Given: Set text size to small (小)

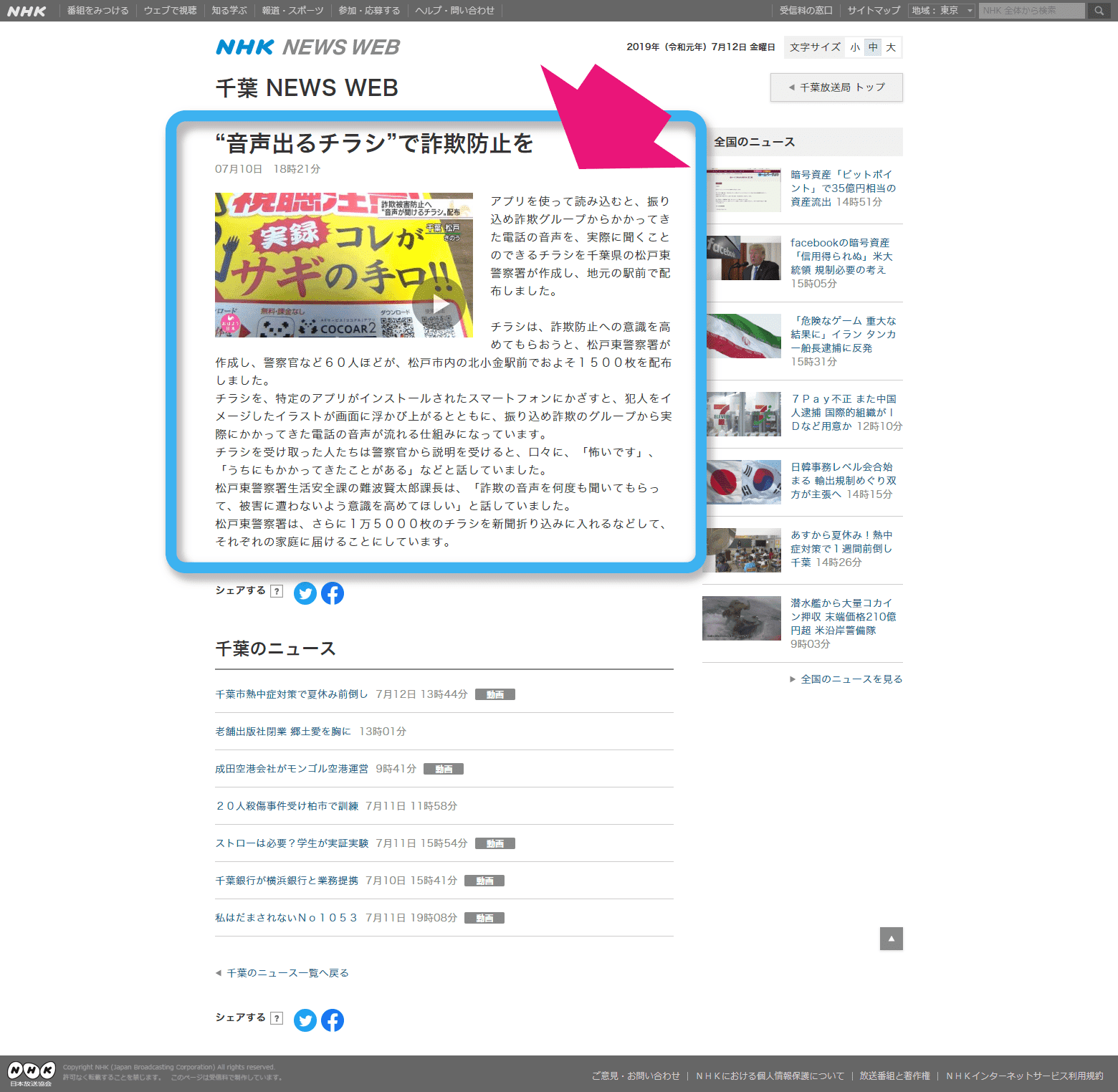Looking at the screenshot, I should coord(855,47).
